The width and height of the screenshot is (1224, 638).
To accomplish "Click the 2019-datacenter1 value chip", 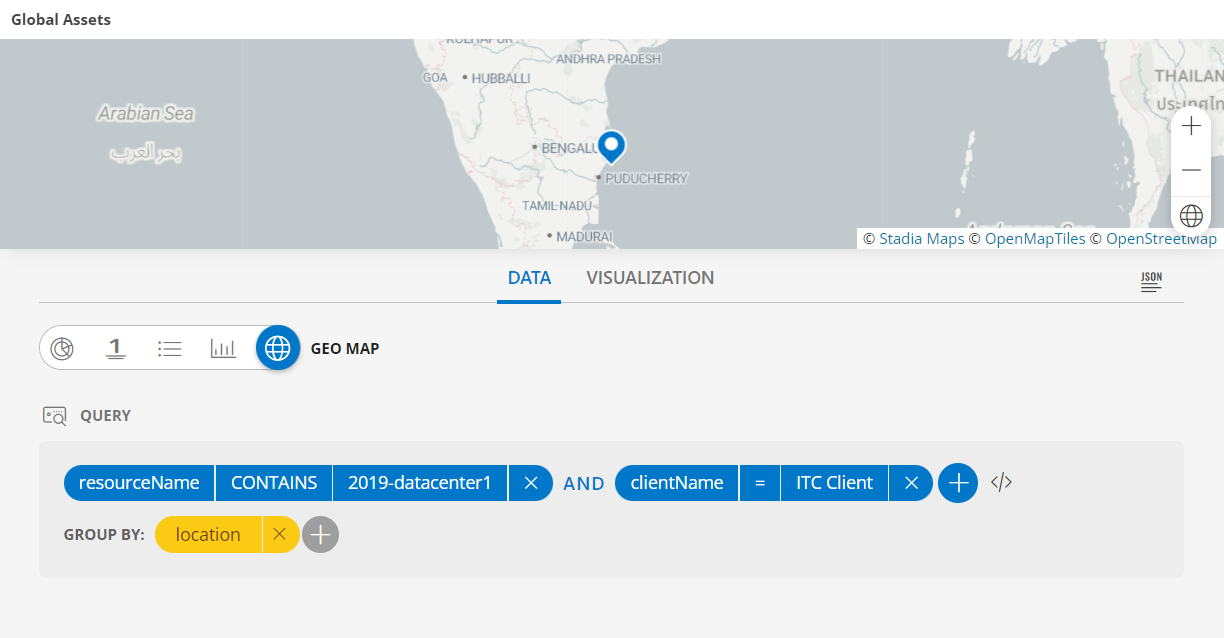I will coord(420,482).
